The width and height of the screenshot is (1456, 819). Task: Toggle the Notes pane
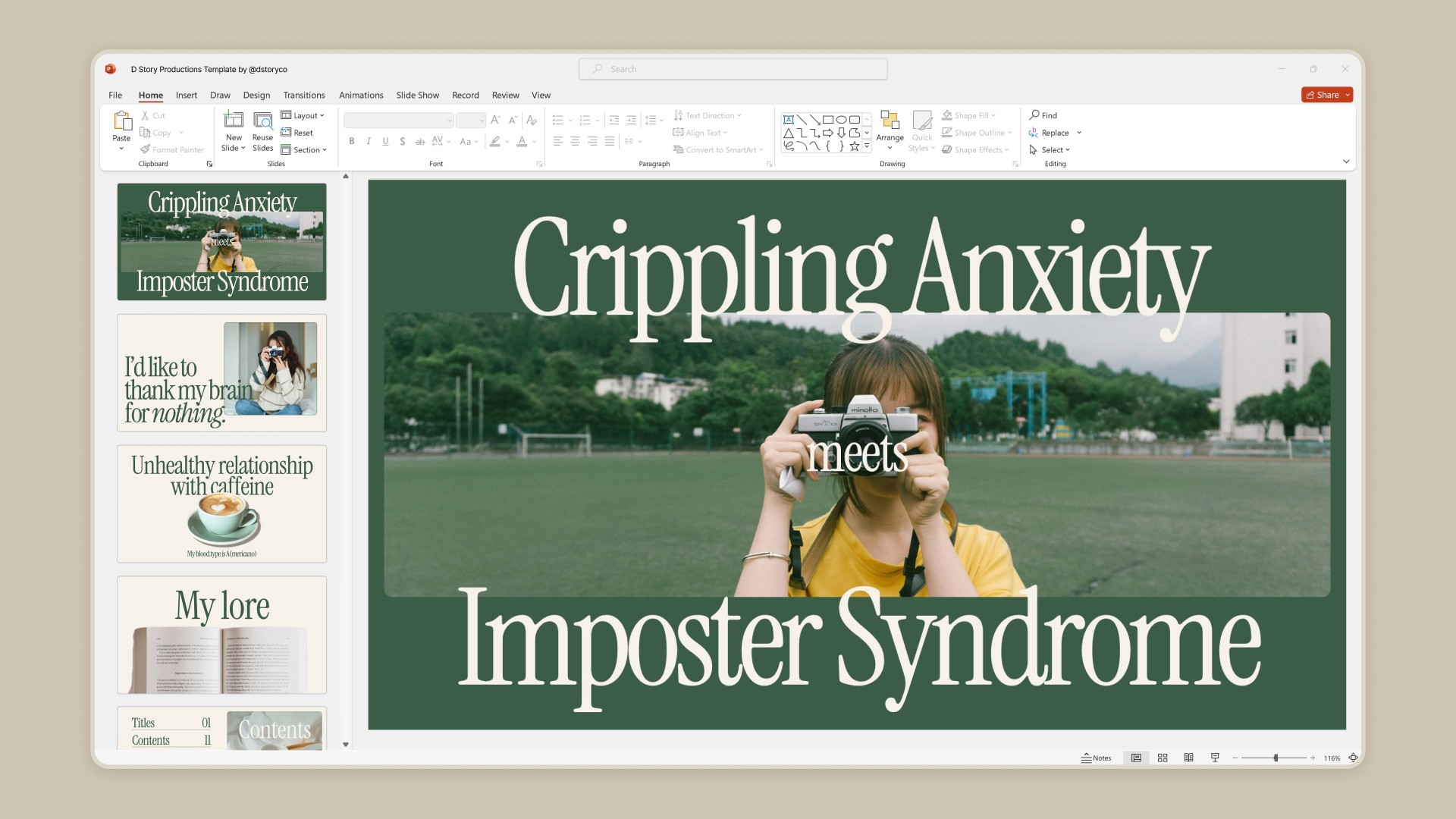click(1096, 758)
